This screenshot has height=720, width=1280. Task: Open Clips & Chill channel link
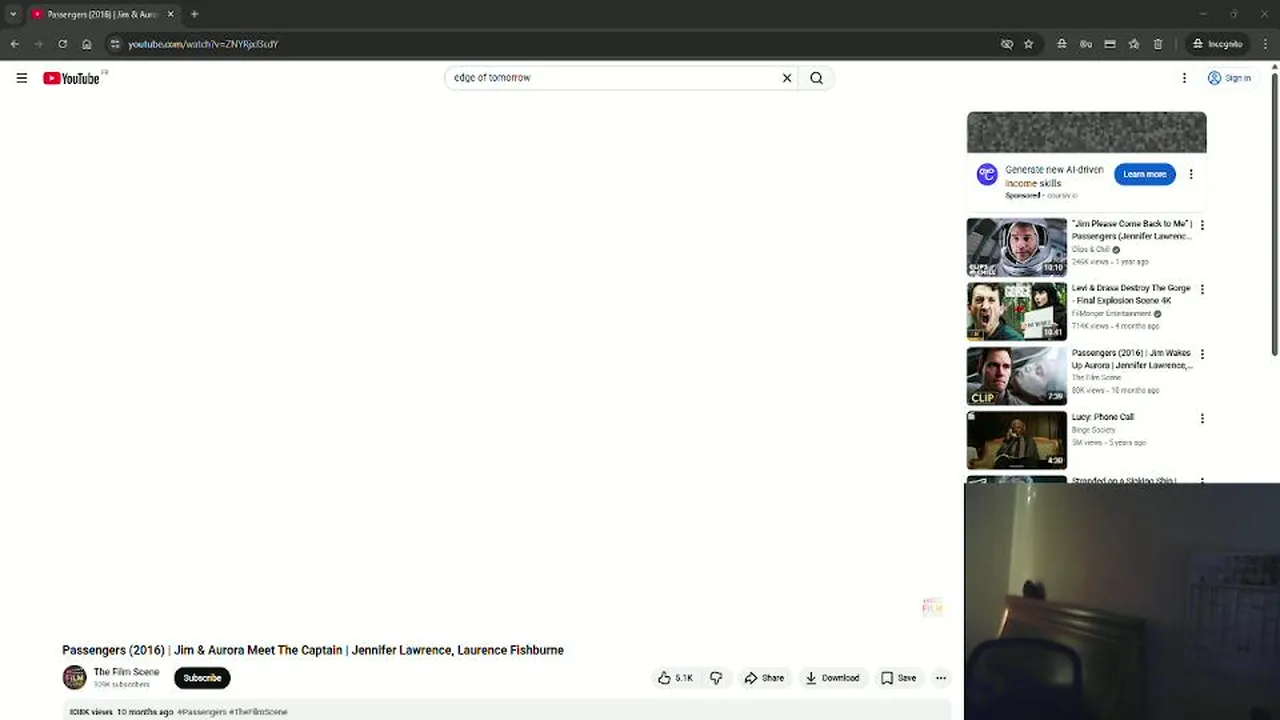pos(1090,249)
